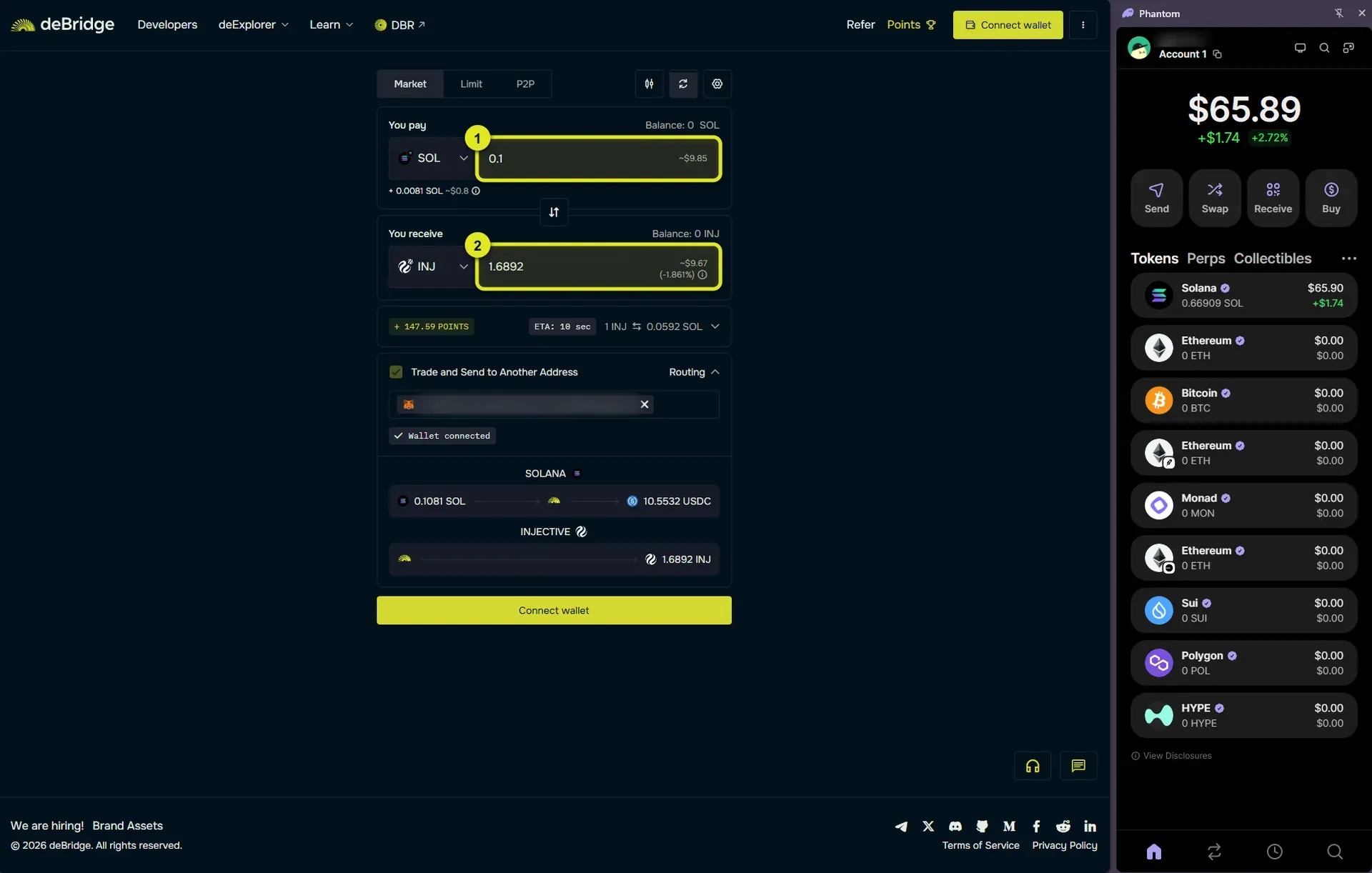
Task: Click Connect wallet in top navigation
Action: [x=1008, y=25]
